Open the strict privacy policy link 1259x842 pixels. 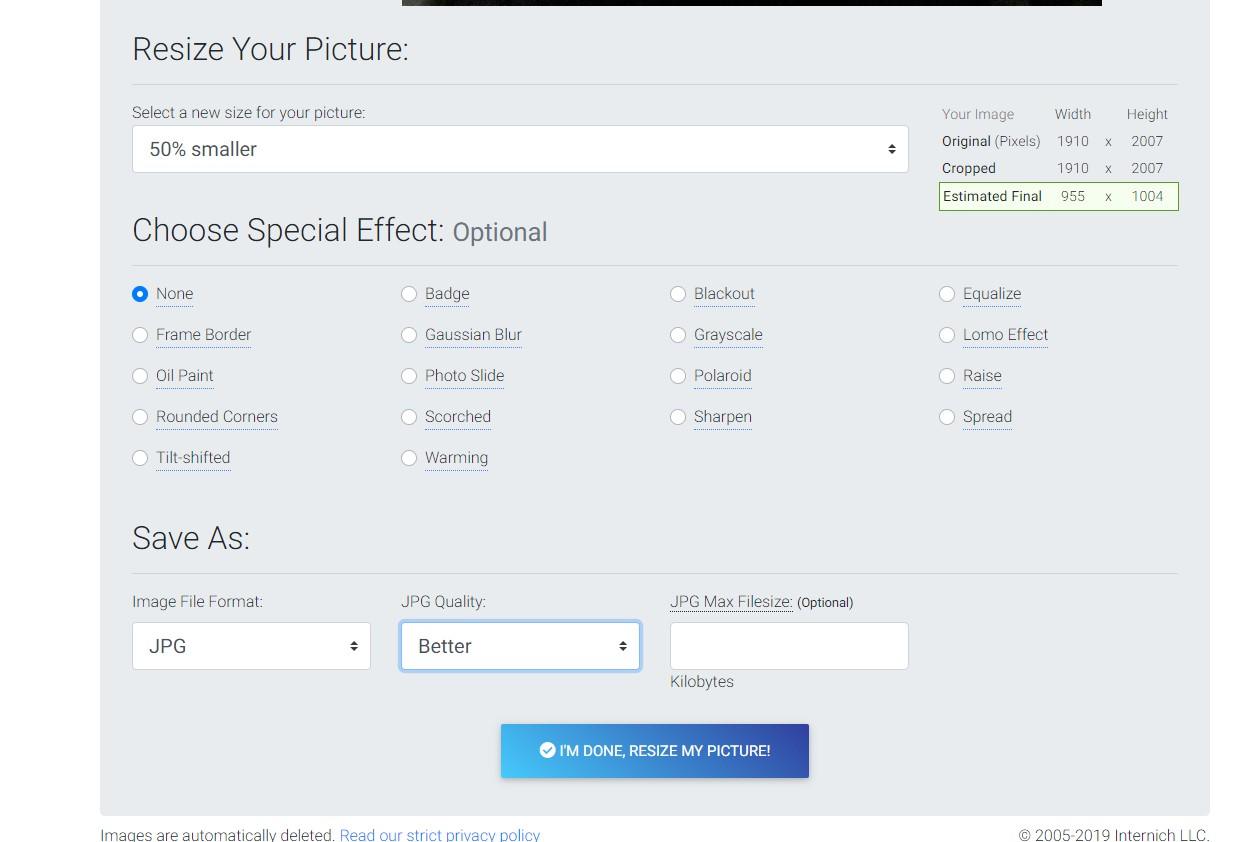[439, 834]
